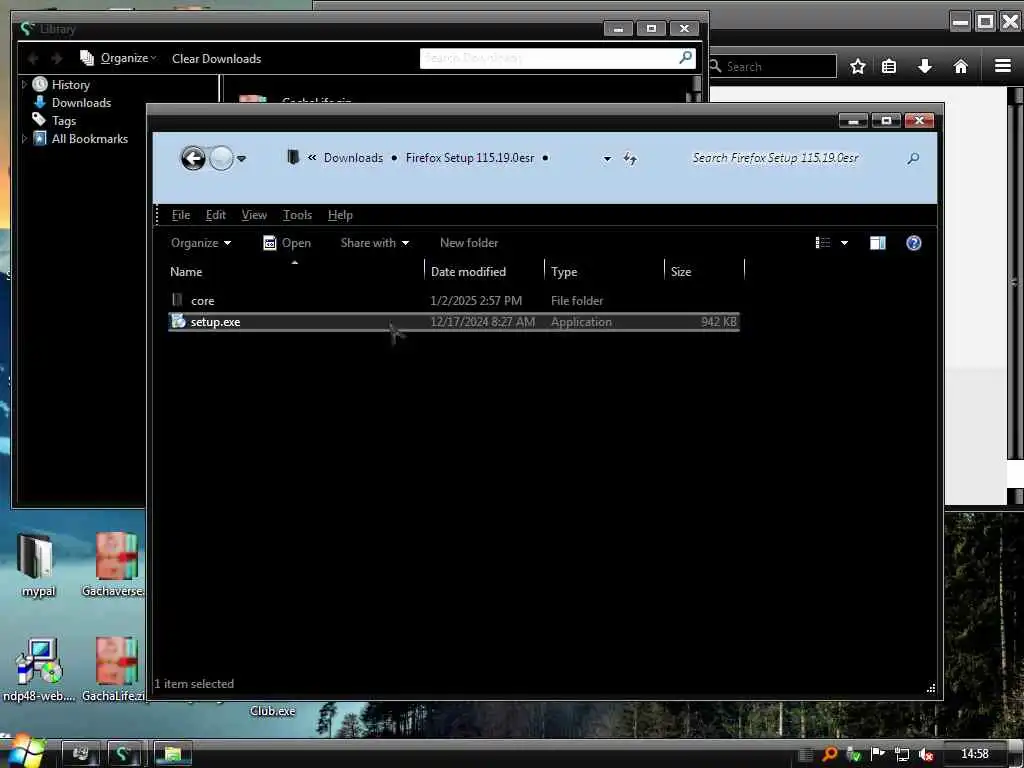Viewport: 1024px width, 768px height.
Task: Click the setup.exe application icon
Action: pos(178,321)
